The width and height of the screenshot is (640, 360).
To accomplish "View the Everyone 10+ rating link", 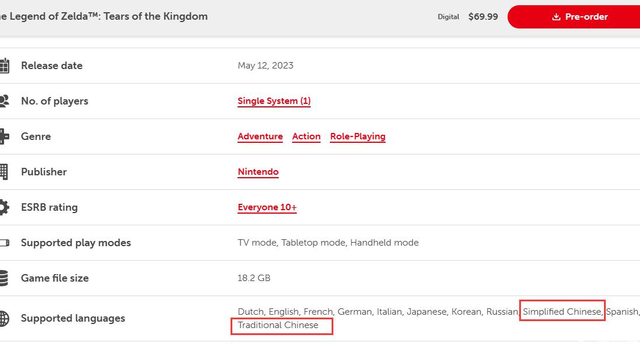I will pos(267,207).
